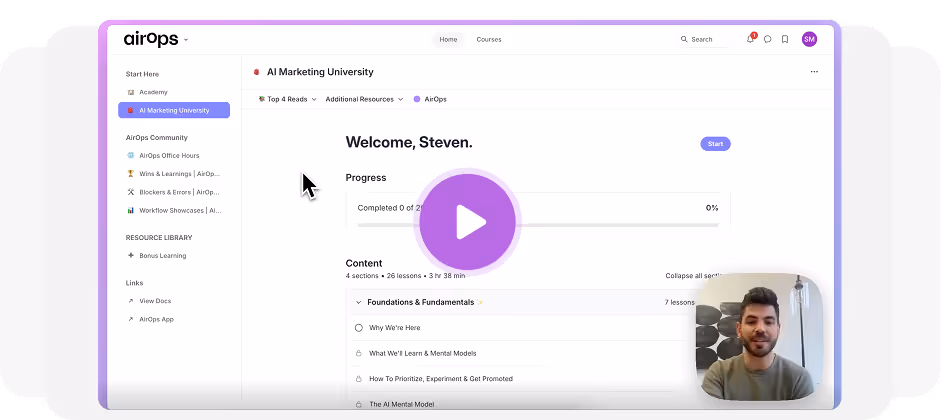Click the Search field in header
Viewport: 941px width, 420px height.
pos(703,39)
